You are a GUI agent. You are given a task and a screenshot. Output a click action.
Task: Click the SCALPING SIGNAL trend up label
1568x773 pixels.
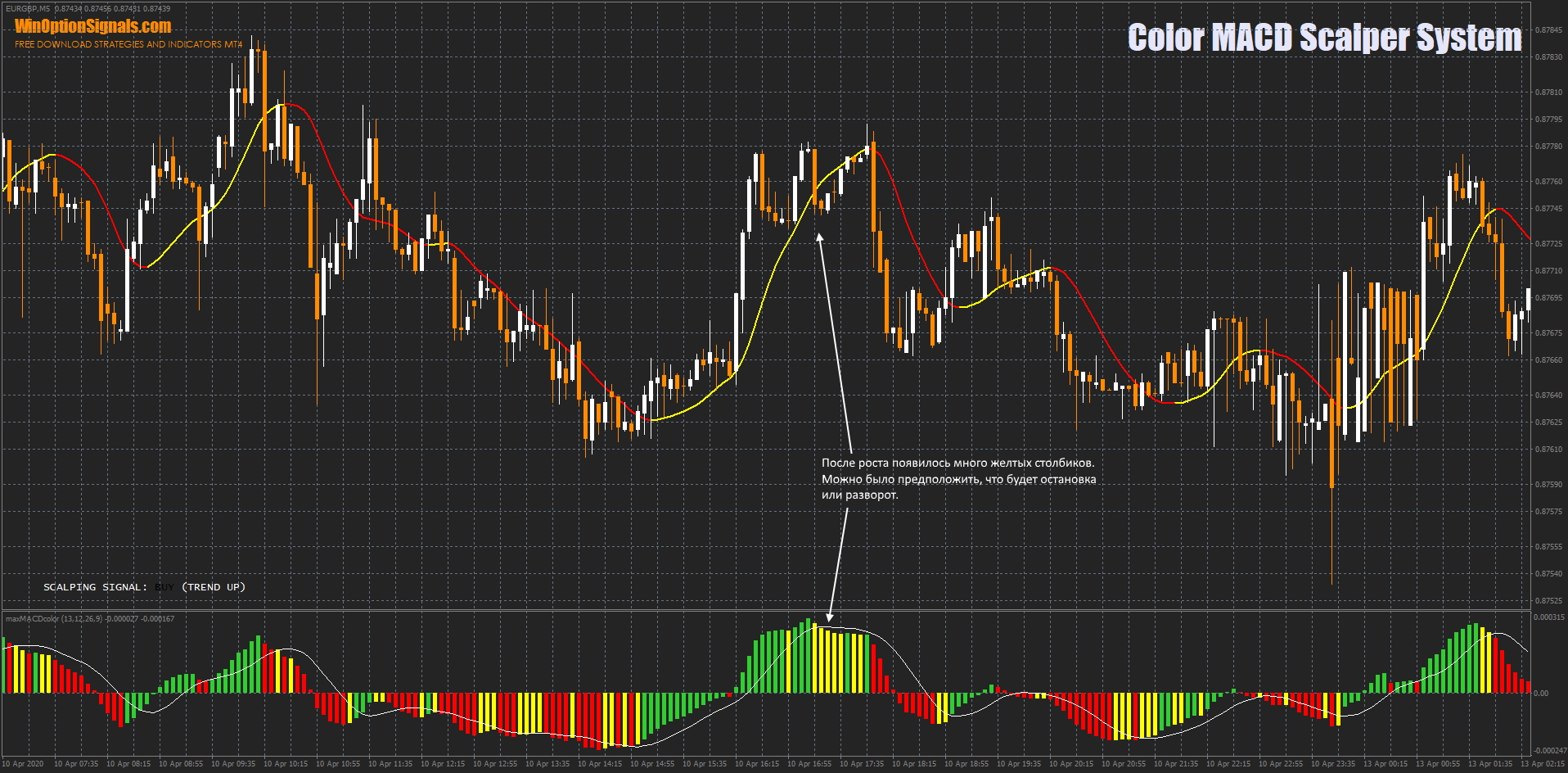click(x=144, y=587)
